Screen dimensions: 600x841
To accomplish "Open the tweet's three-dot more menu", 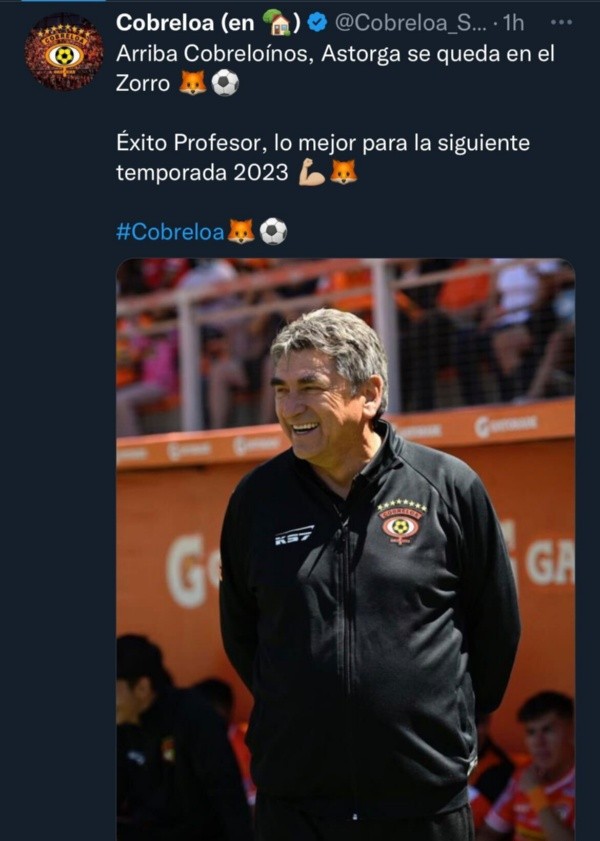I will click(x=561, y=23).
